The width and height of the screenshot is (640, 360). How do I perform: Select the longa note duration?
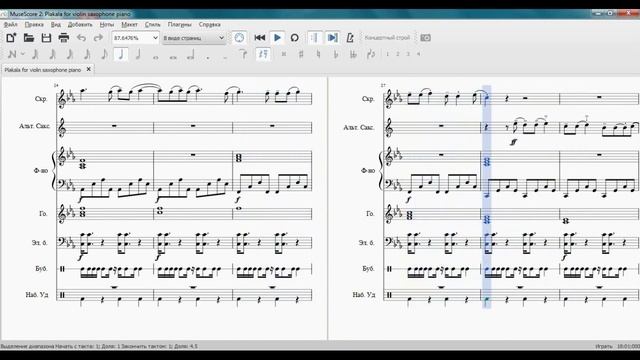tap(190, 55)
